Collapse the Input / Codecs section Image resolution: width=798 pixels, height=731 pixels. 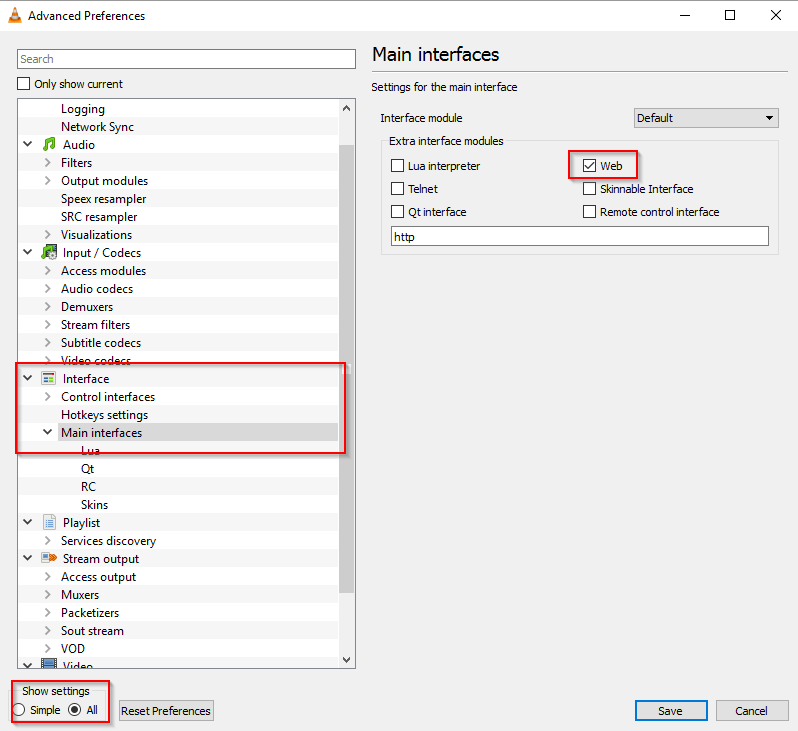tap(28, 252)
